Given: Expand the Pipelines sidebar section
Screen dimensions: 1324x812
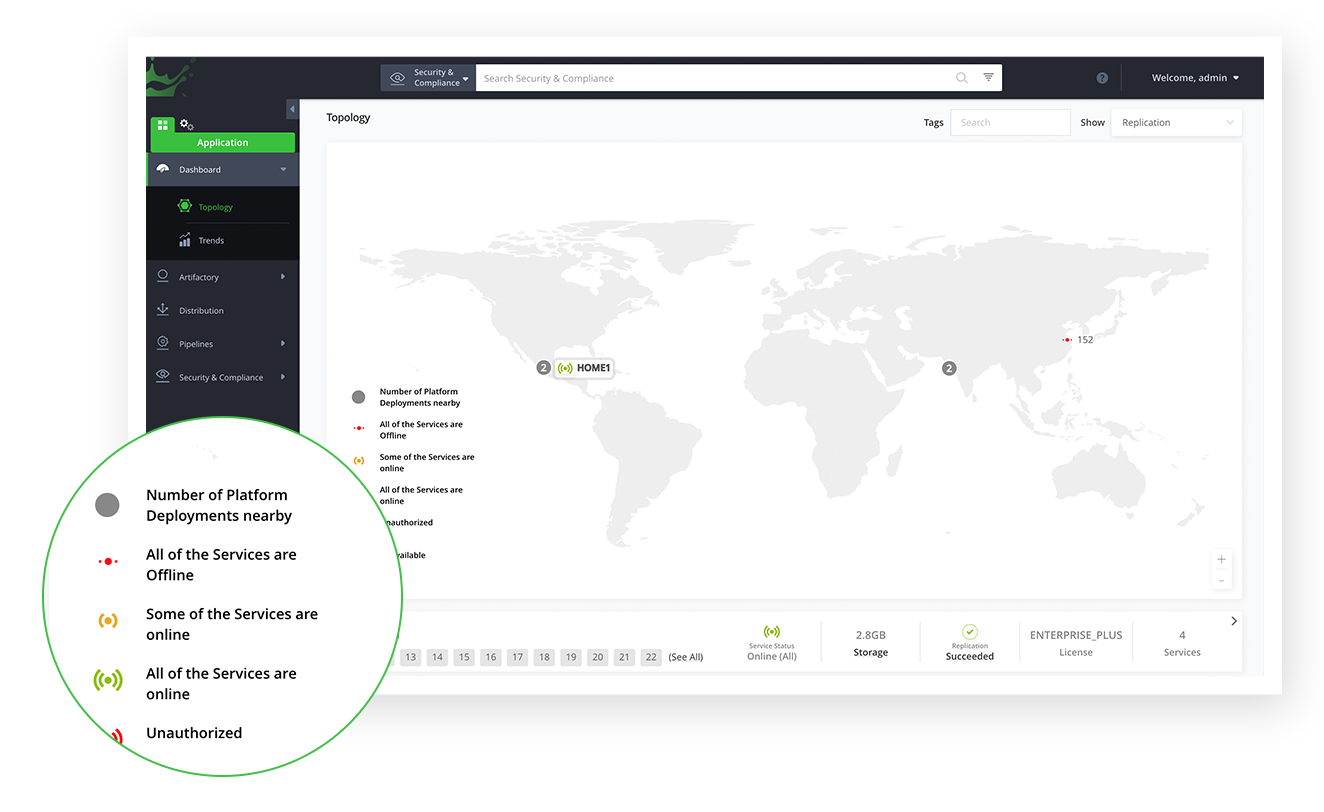Looking at the screenshot, I should [x=222, y=344].
